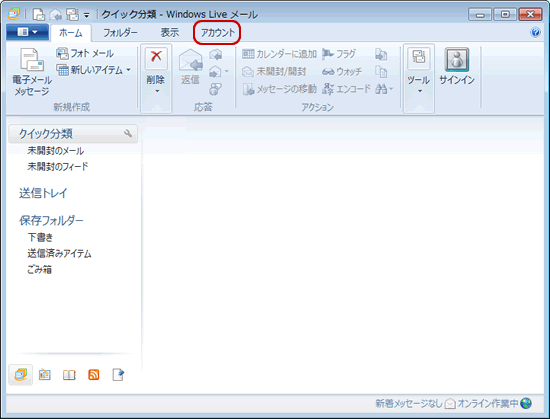Click メッセージの移動
This screenshot has width=550, height=419.
pos(280,89)
